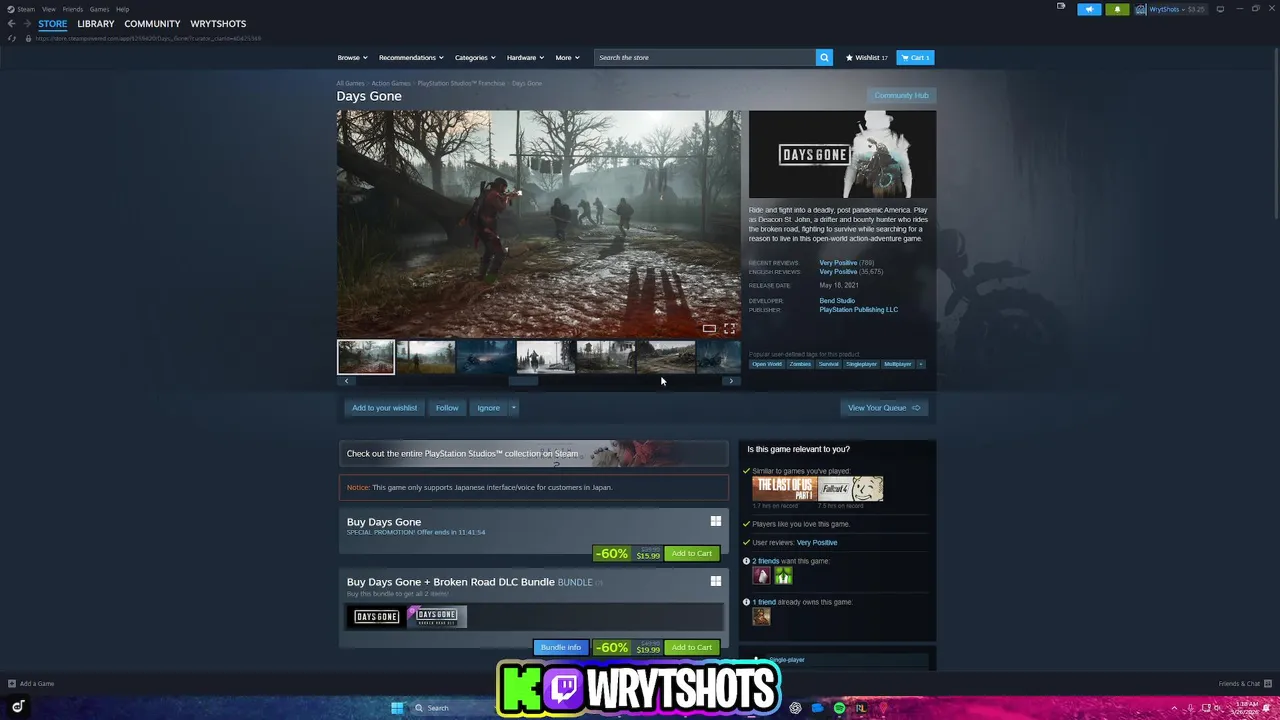Expand the Categories dropdown
Image resolution: width=1280 pixels, height=720 pixels.
(475, 57)
